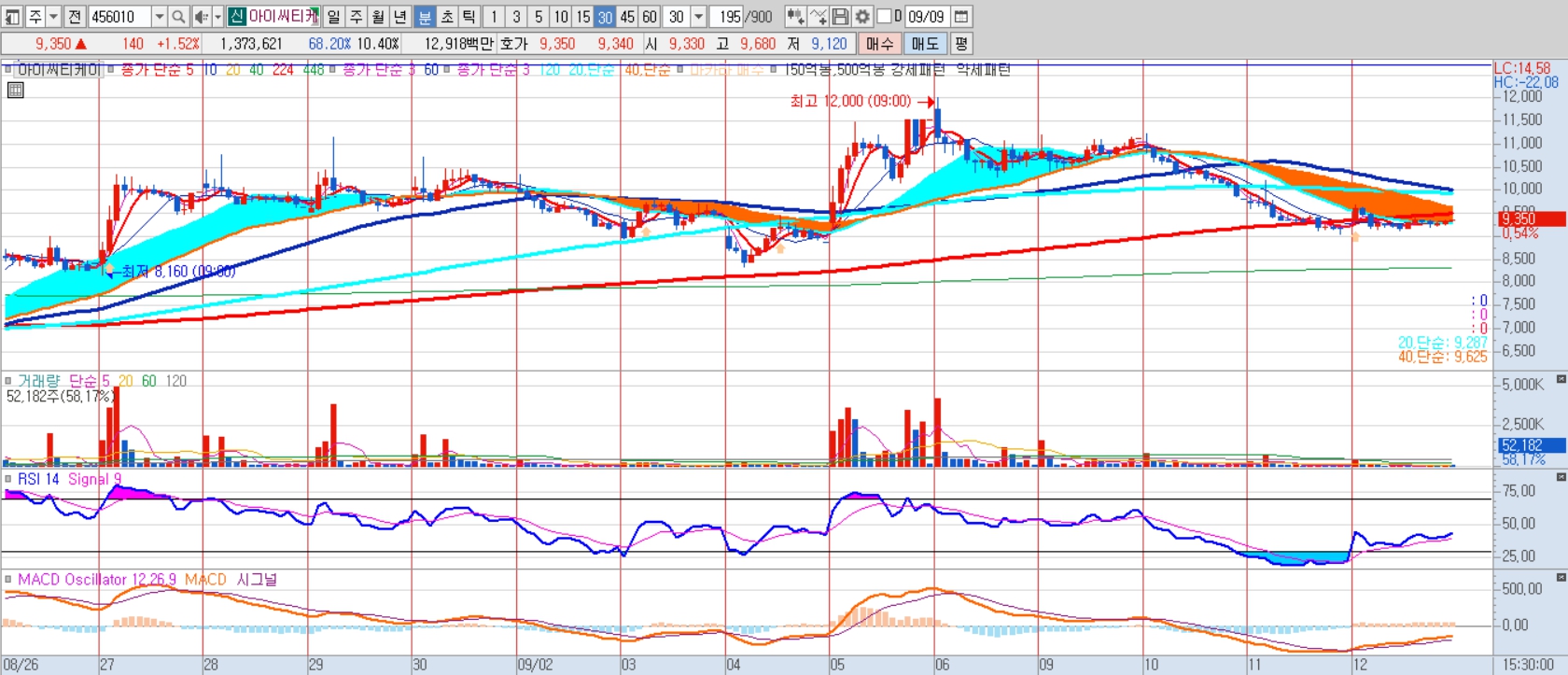Click the 호가 label in quote bar
1568x675 pixels.
pyautogui.click(x=513, y=44)
